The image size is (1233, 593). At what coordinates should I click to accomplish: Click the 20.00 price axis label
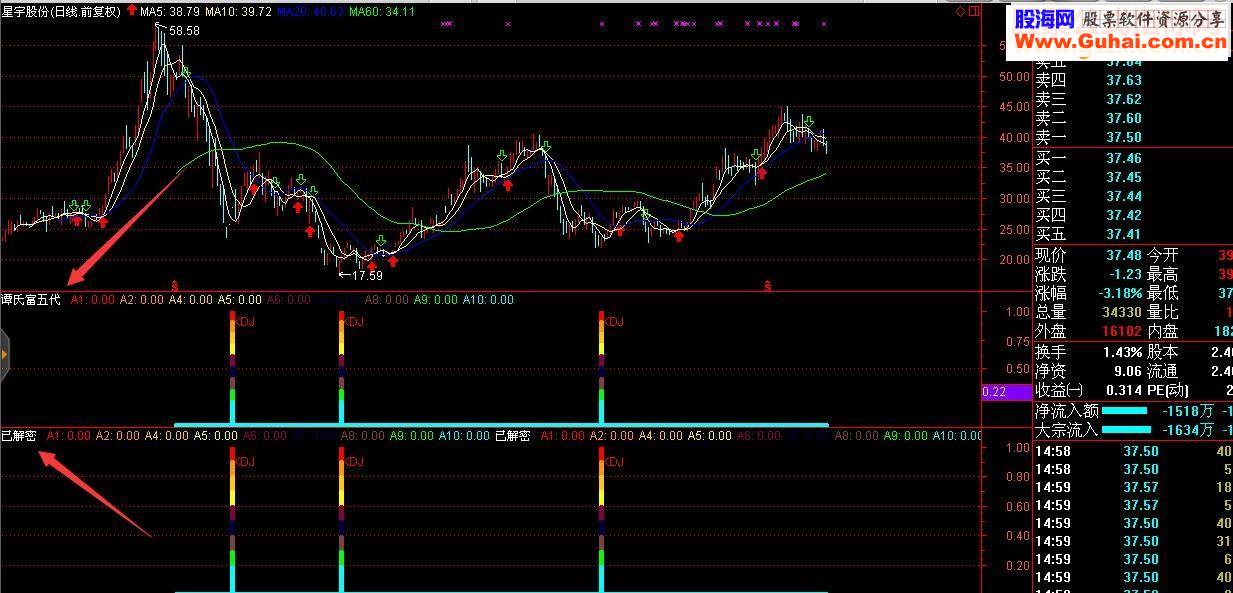(x=1014, y=259)
